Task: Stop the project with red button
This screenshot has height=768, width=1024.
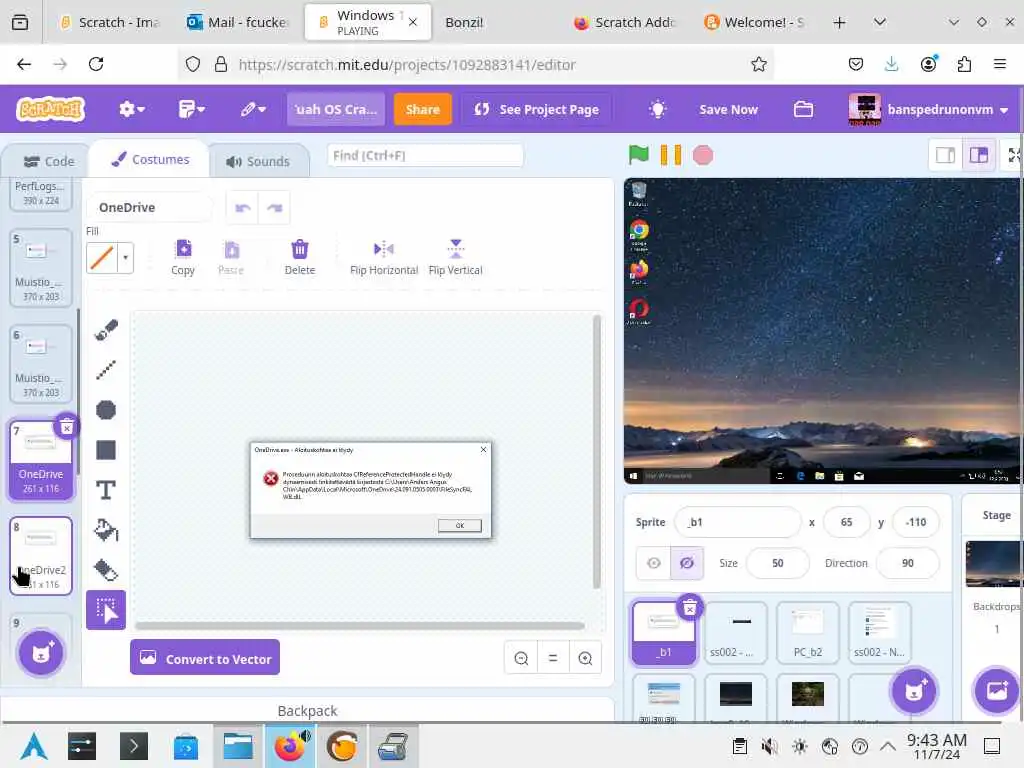Action: 703,155
